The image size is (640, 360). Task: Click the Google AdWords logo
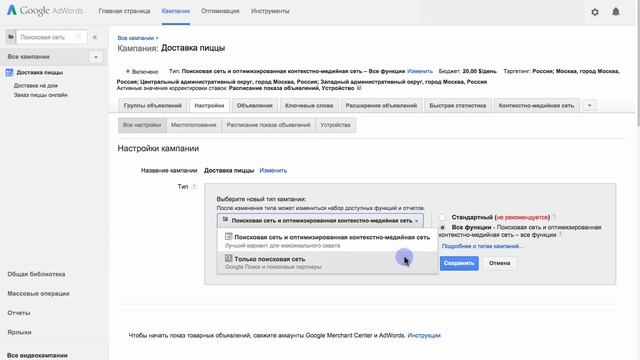pyautogui.click(x=45, y=11)
